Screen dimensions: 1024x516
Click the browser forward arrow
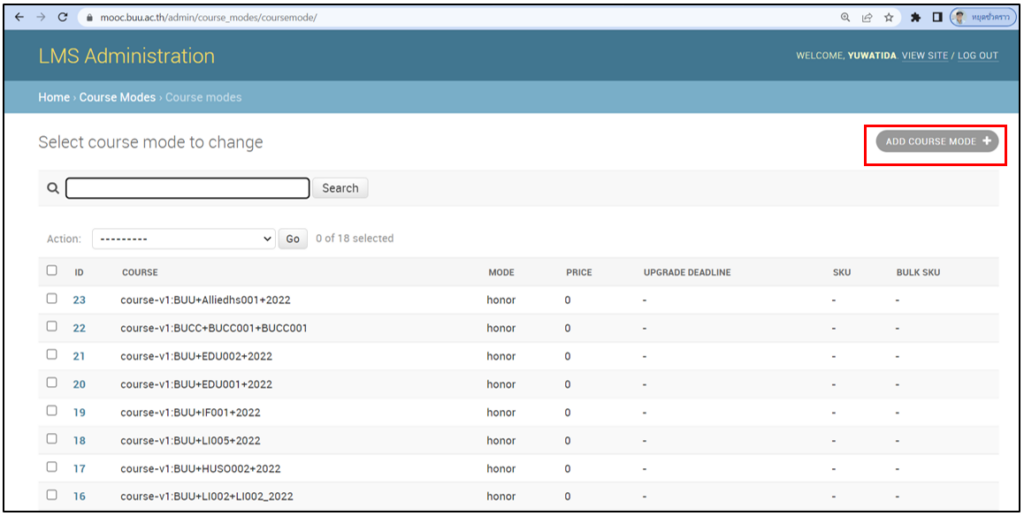point(40,17)
